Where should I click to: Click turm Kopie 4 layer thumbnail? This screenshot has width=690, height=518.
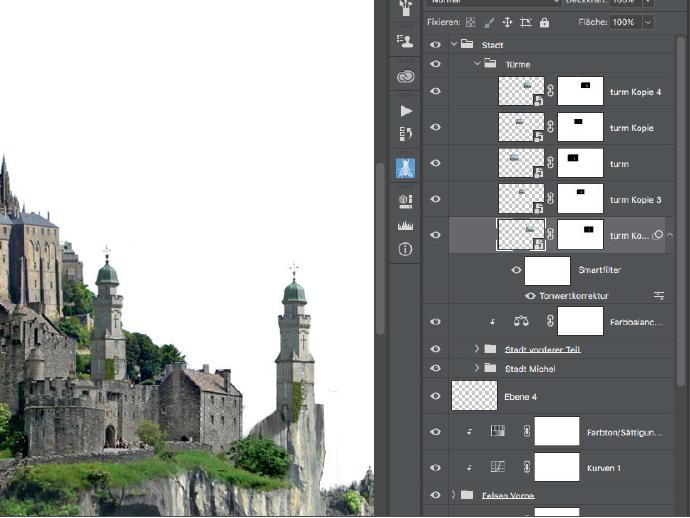click(521, 91)
